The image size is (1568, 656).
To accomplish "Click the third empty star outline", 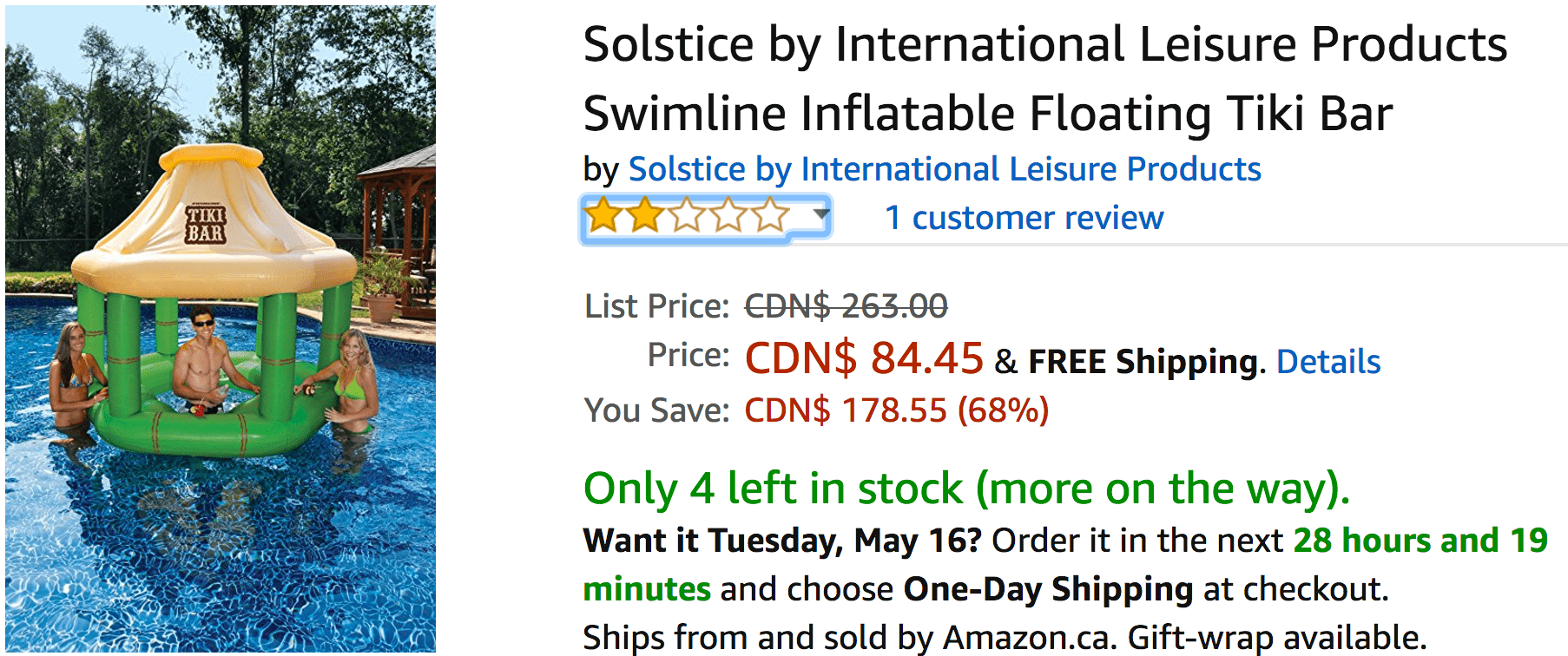I will (x=687, y=216).
